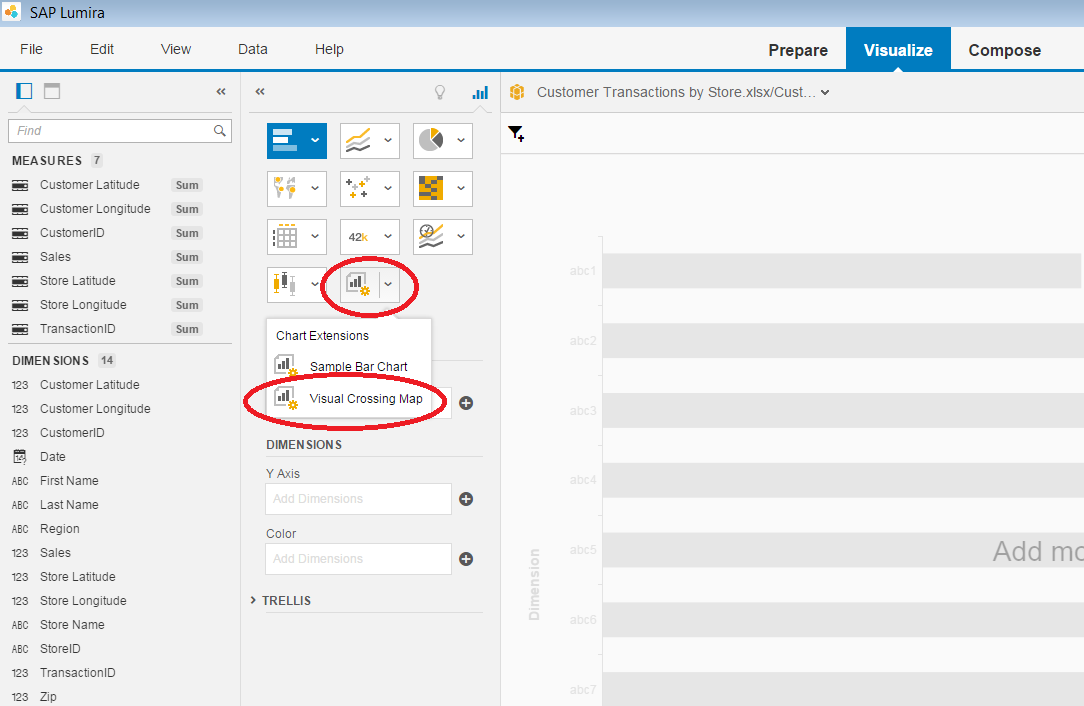Select the scatter plot chart icon
The image size is (1084, 706).
pyautogui.click(x=358, y=188)
